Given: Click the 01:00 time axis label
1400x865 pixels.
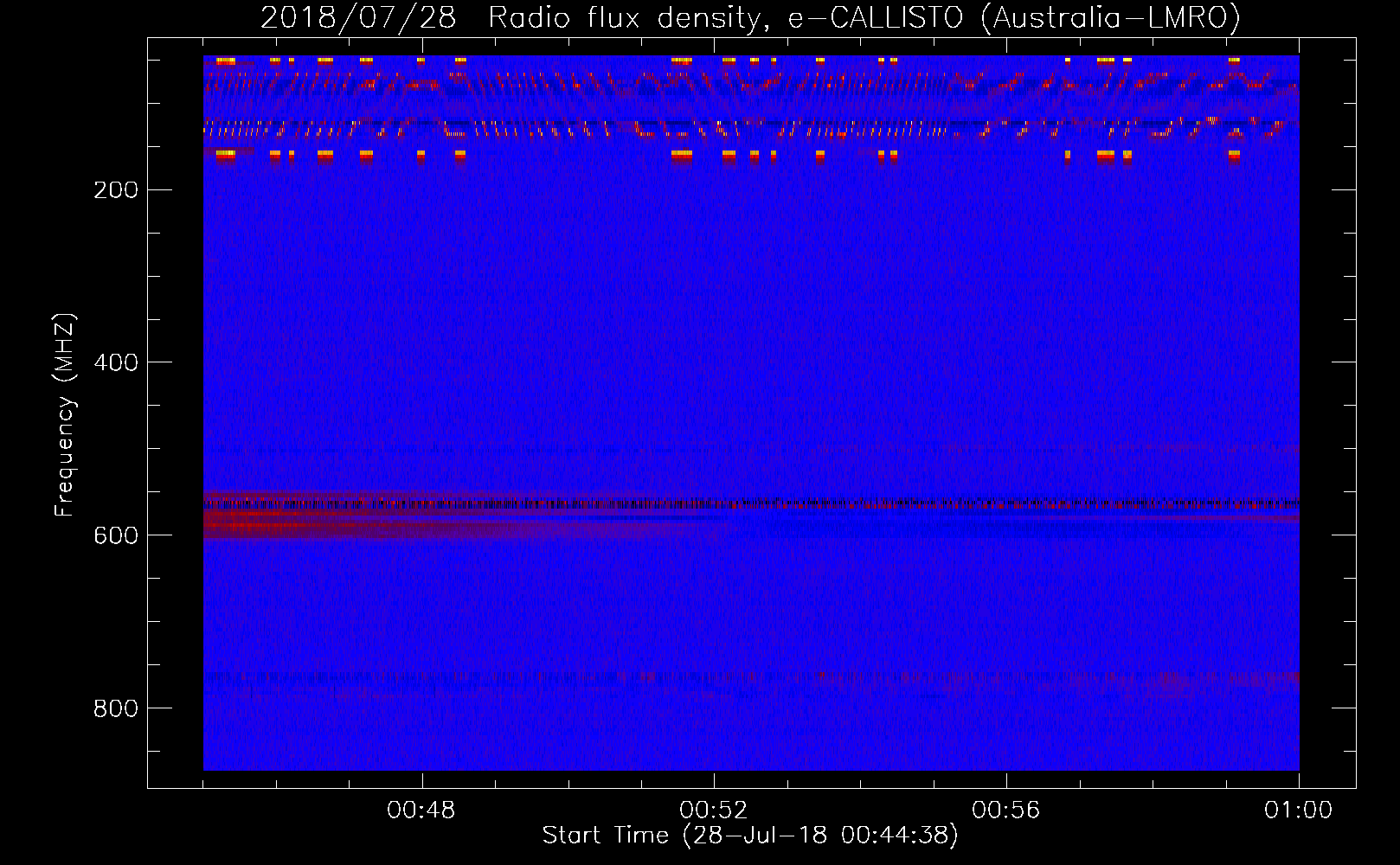Looking at the screenshot, I should pos(1298,811).
